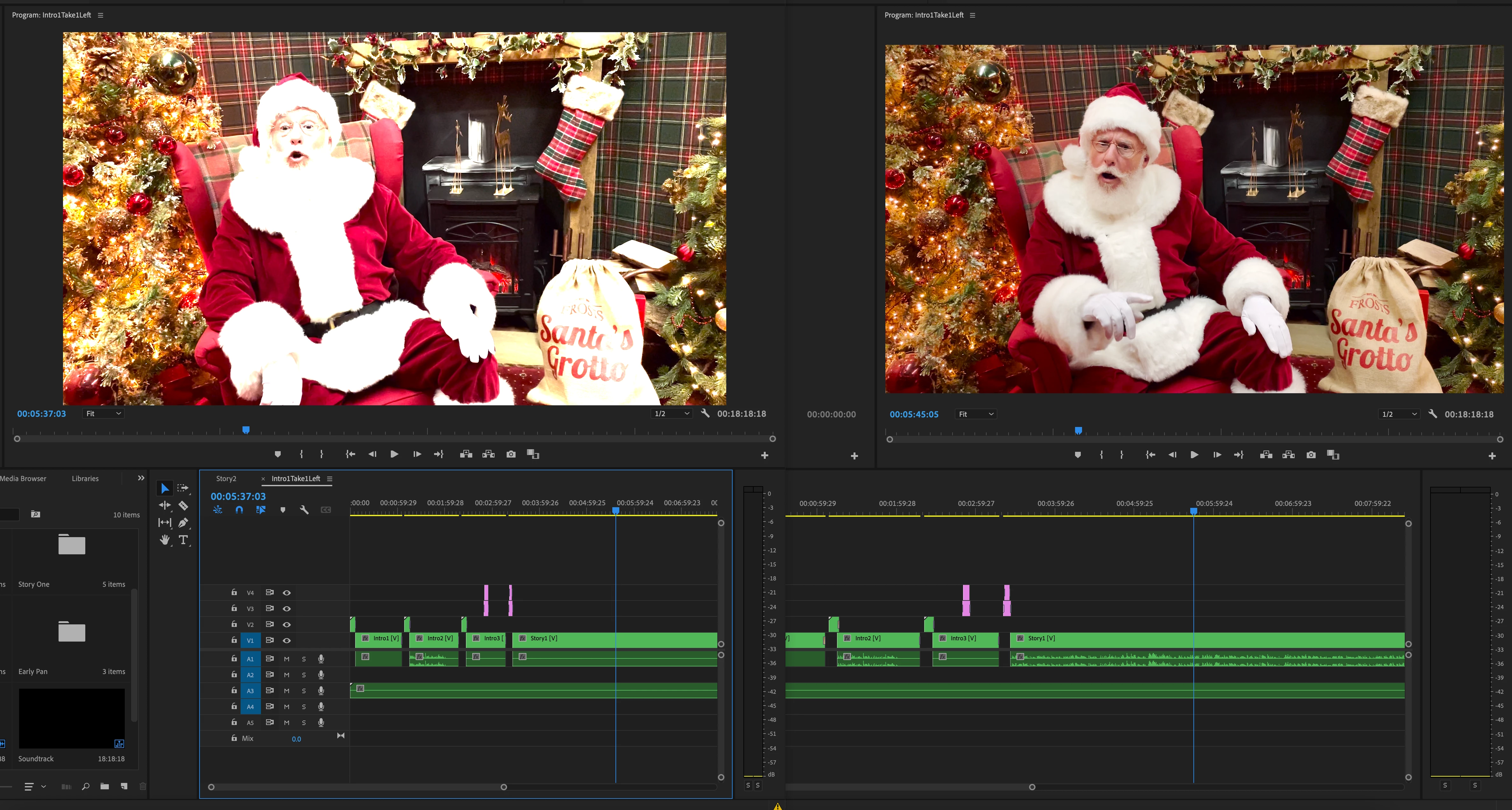Mute audio track A1

coord(286,659)
